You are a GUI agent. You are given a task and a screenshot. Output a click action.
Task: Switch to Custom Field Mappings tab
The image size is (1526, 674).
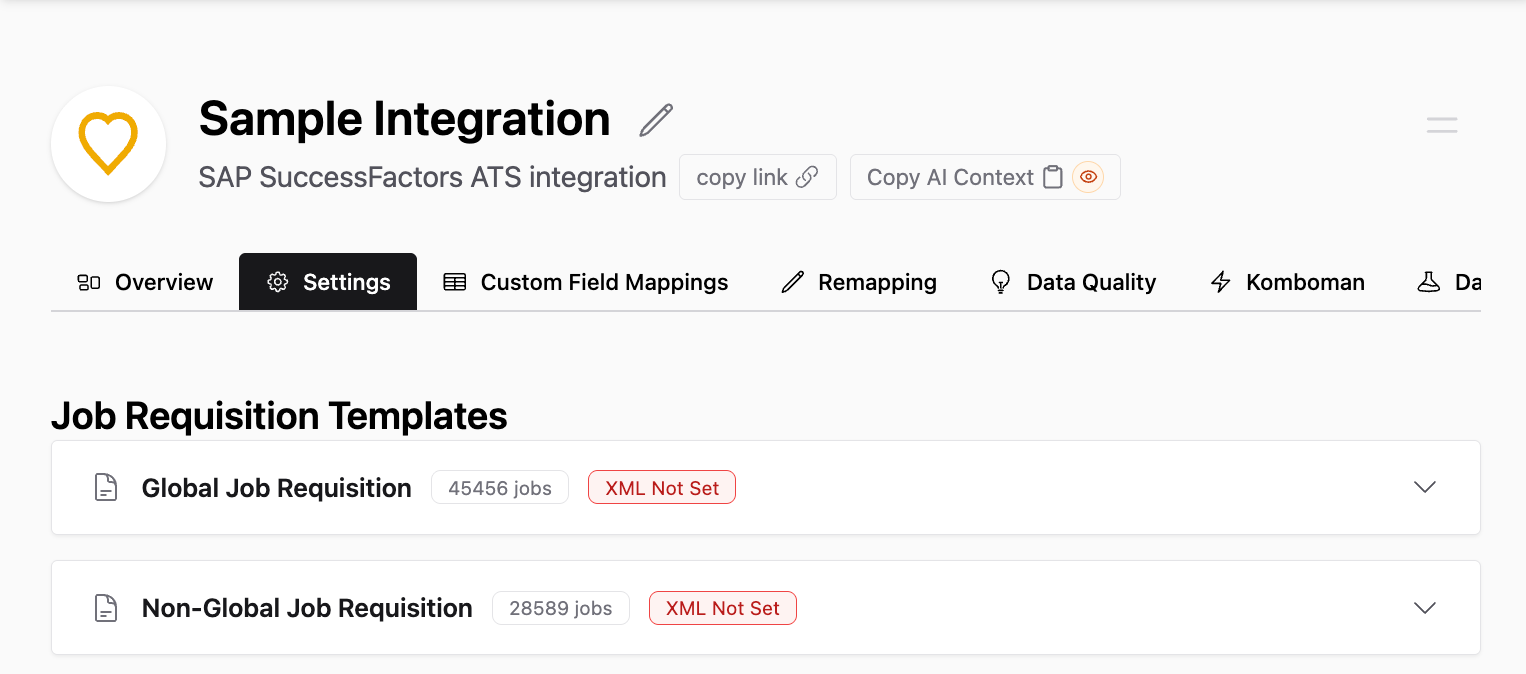[x=585, y=282]
